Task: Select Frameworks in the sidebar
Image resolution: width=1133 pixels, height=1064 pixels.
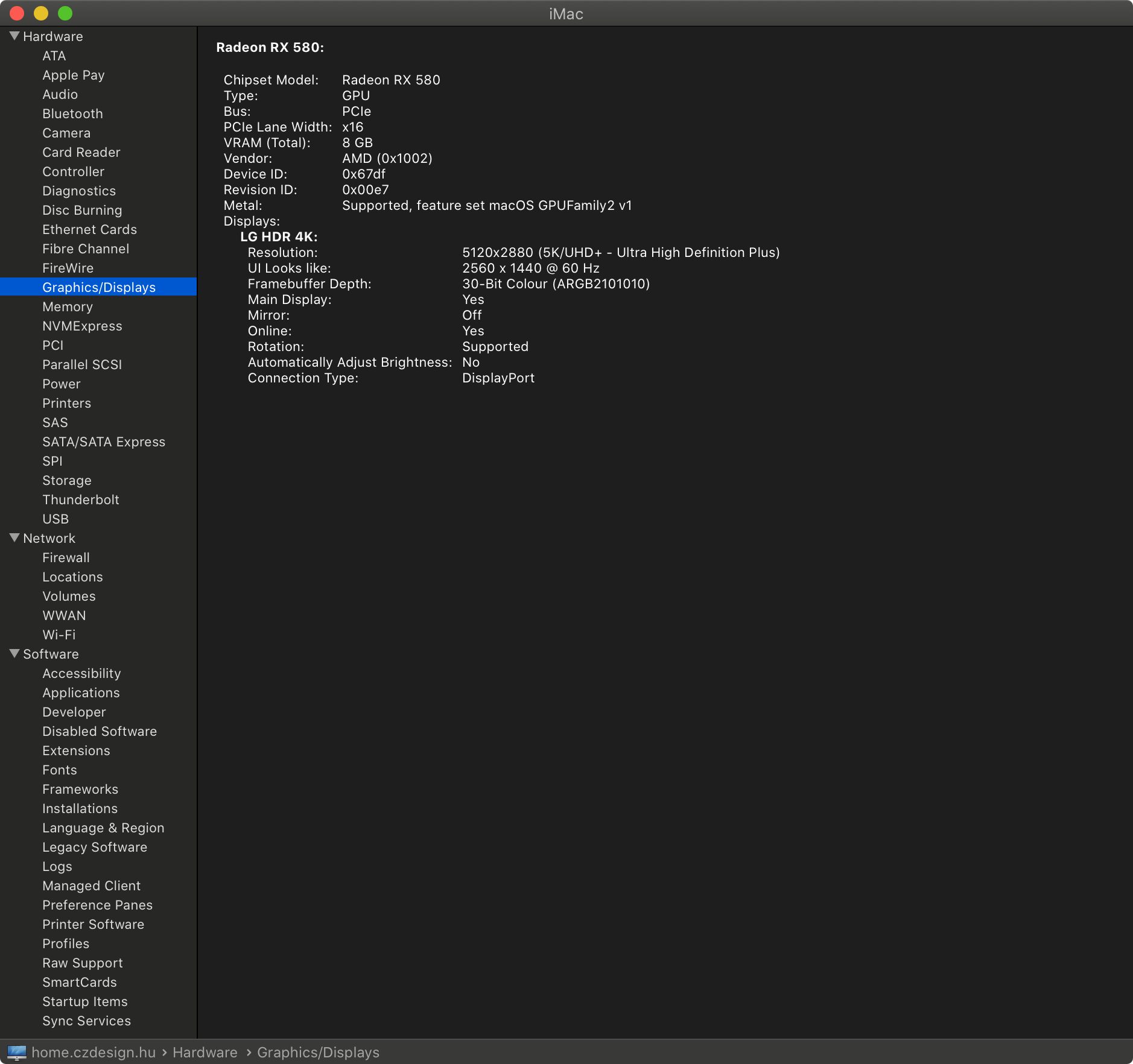Action: coord(80,790)
